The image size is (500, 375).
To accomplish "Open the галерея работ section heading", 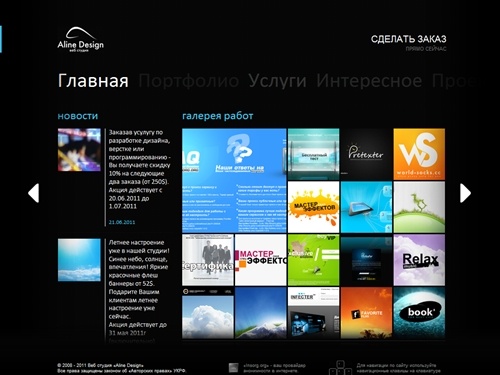I will 218,116.
